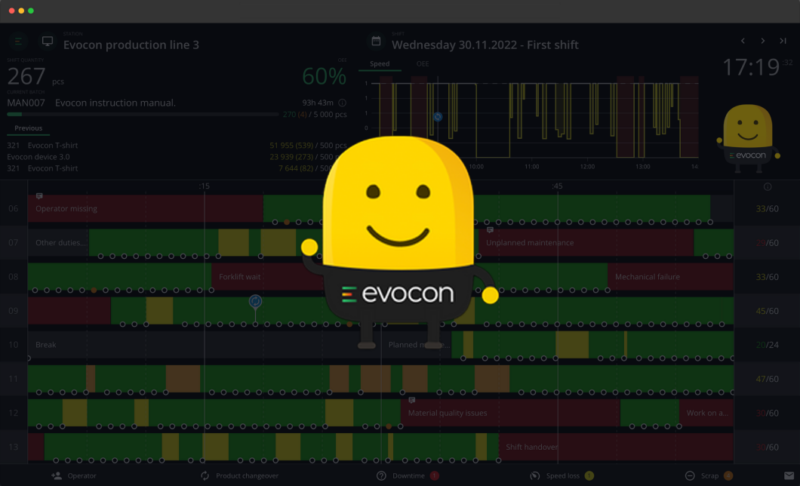800x486 pixels.
Task: Click the Downtime button
Action: click(x=408, y=476)
